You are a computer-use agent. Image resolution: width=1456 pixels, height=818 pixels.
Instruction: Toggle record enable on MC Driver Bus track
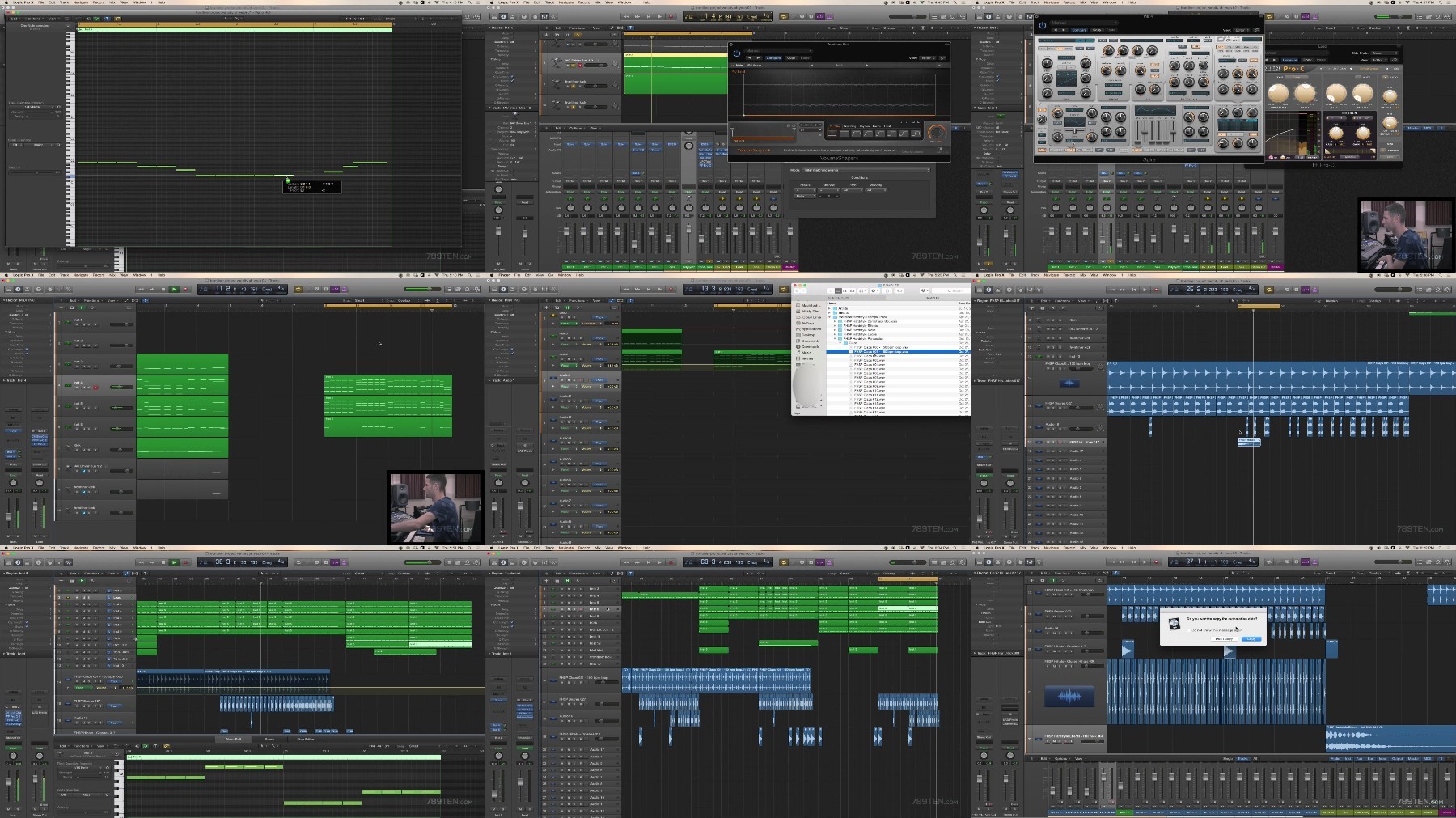point(580,66)
